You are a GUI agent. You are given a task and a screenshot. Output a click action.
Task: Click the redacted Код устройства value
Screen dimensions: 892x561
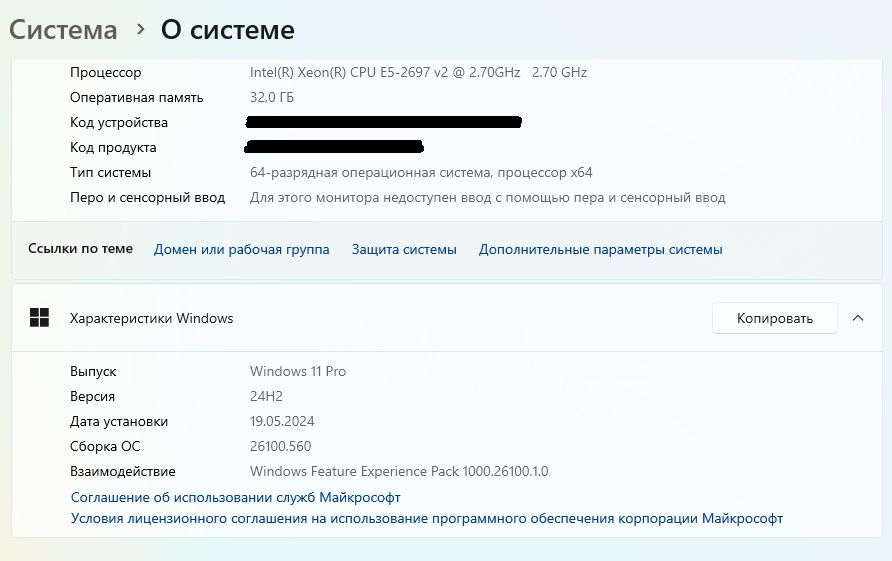point(384,122)
